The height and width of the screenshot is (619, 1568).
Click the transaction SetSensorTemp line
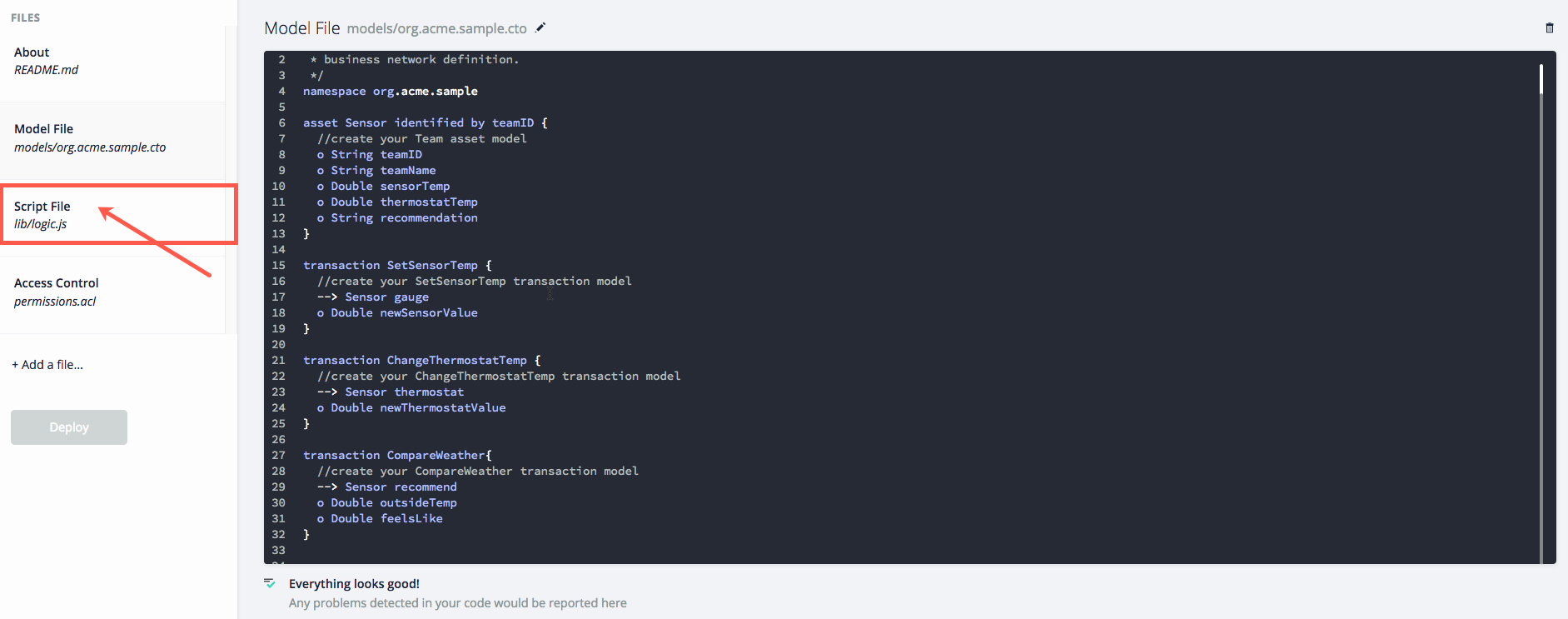click(x=397, y=265)
